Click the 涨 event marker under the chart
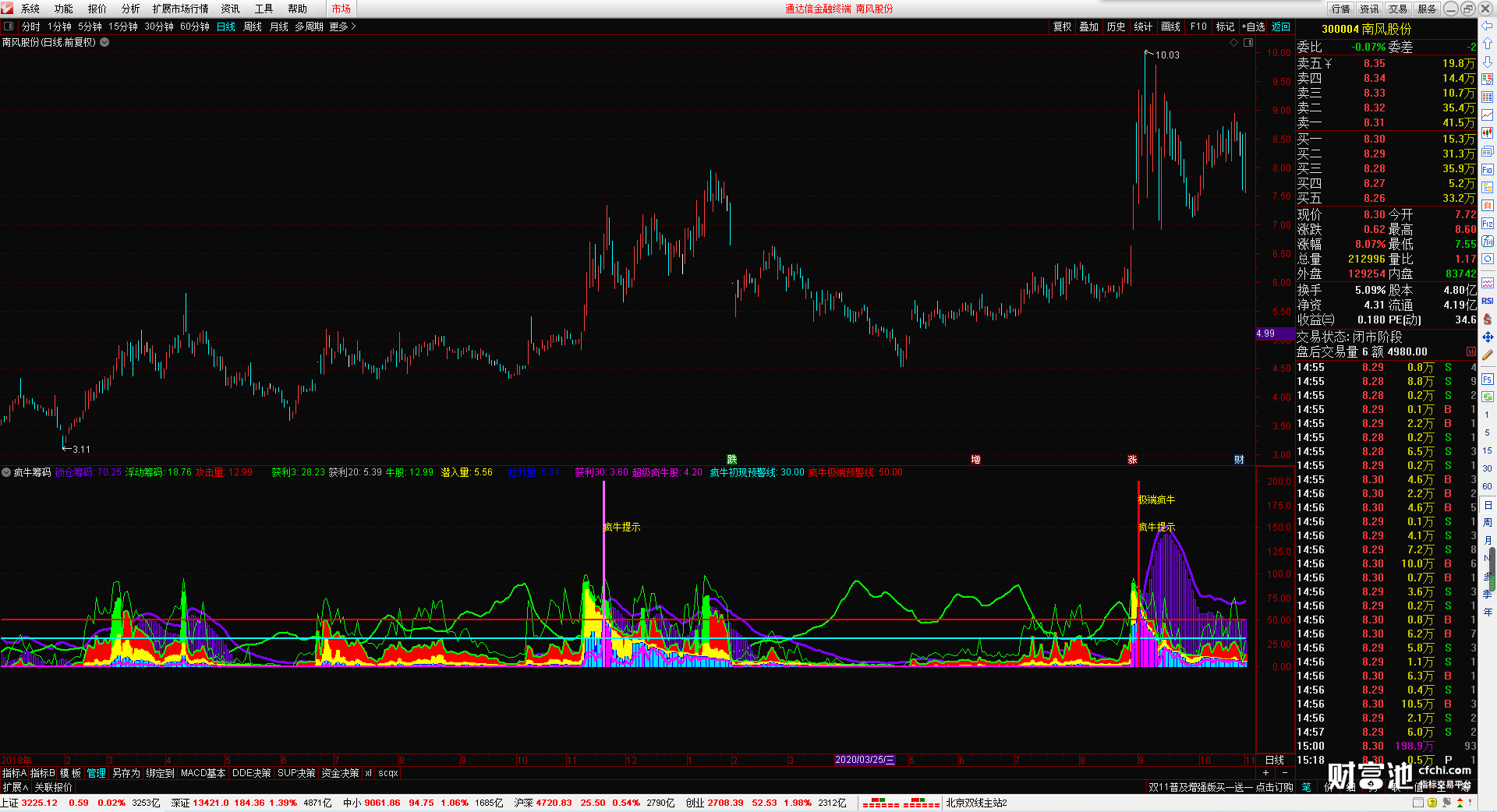The width and height of the screenshot is (1497, 812). (1132, 460)
